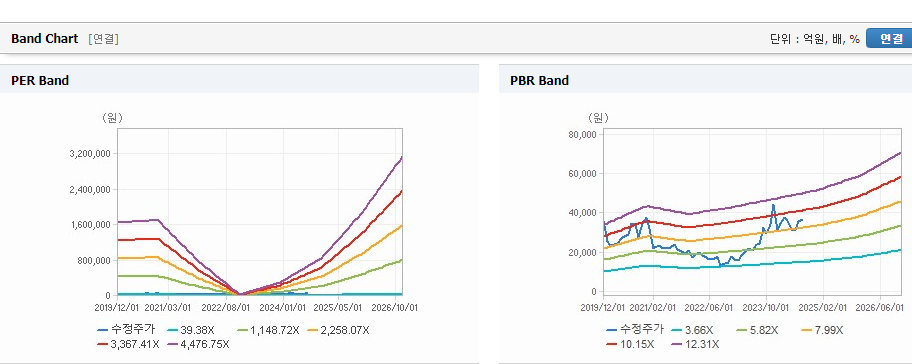Click the 800,000 y-axis label
912x364 pixels.
(95, 260)
